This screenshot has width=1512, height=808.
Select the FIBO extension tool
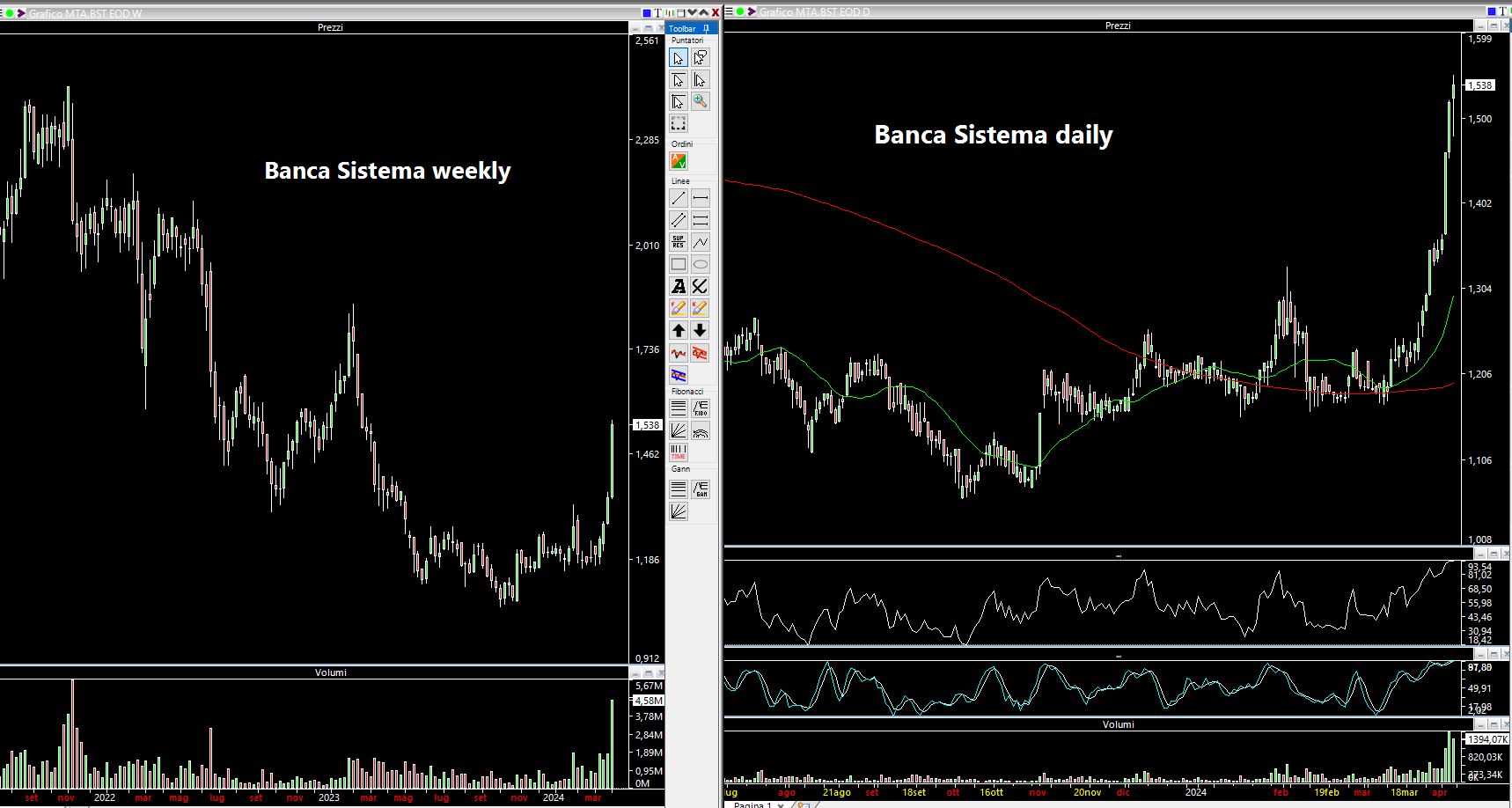(700, 408)
